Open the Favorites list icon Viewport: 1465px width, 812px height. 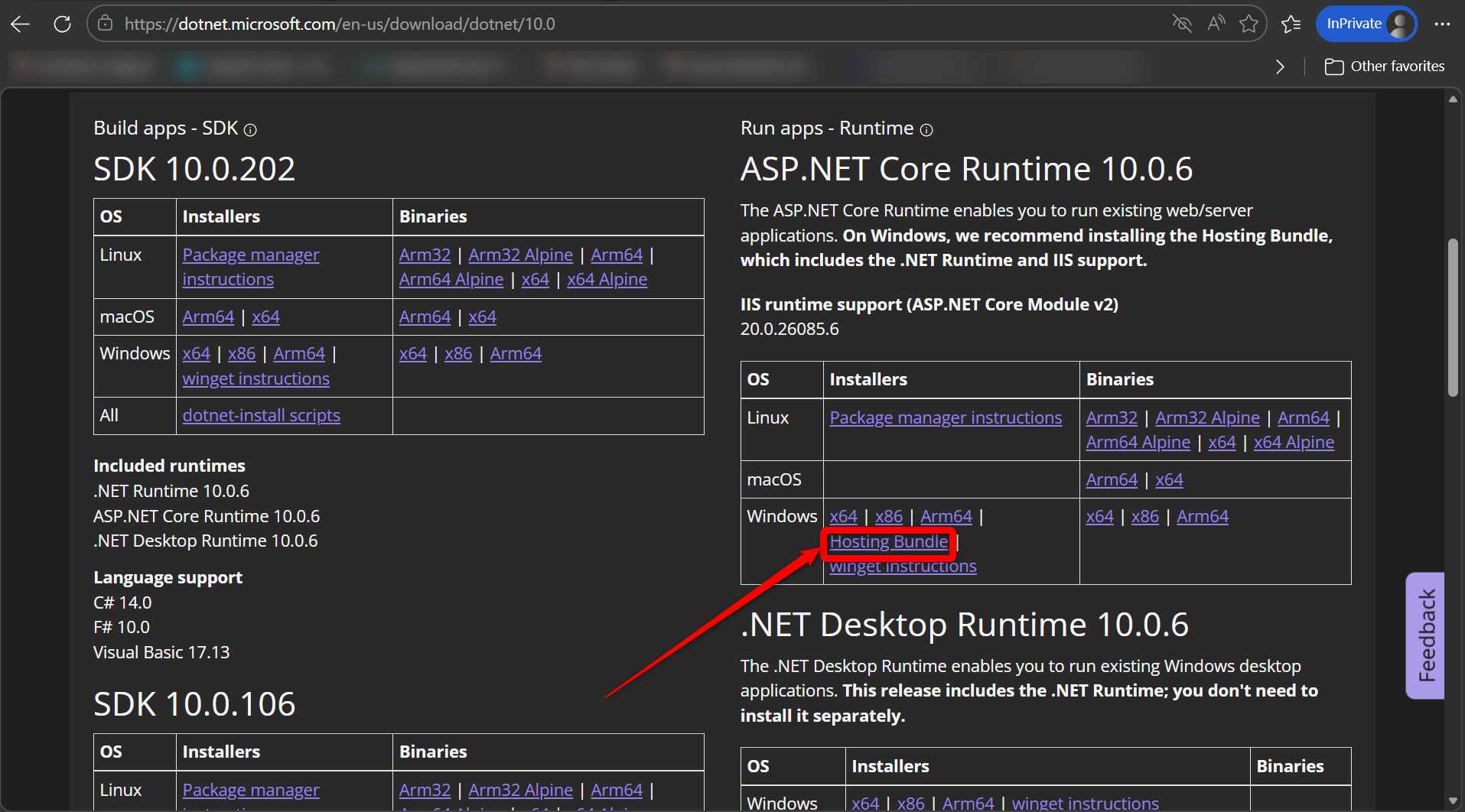click(1291, 24)
